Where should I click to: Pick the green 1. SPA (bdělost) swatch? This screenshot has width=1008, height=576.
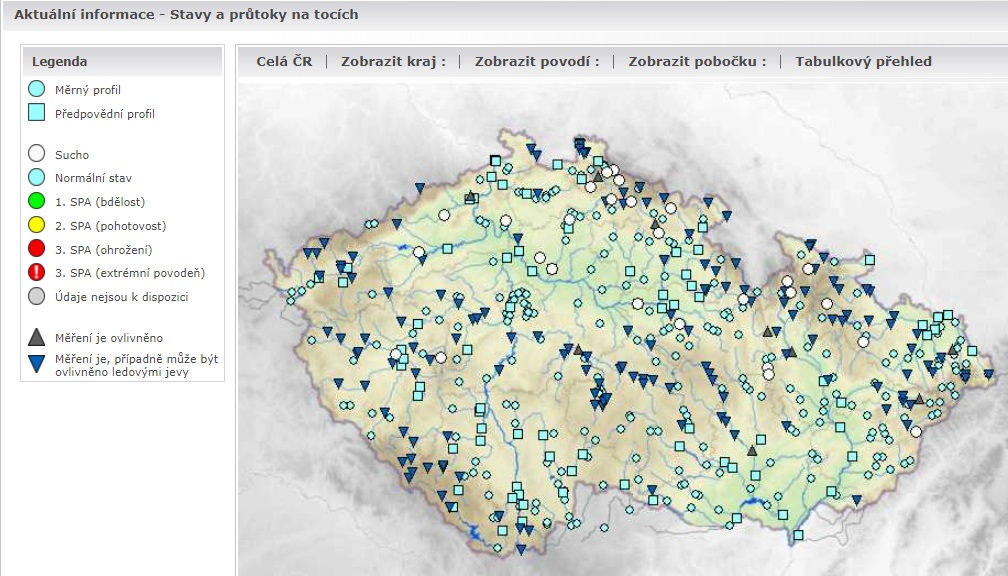(37, 202)
